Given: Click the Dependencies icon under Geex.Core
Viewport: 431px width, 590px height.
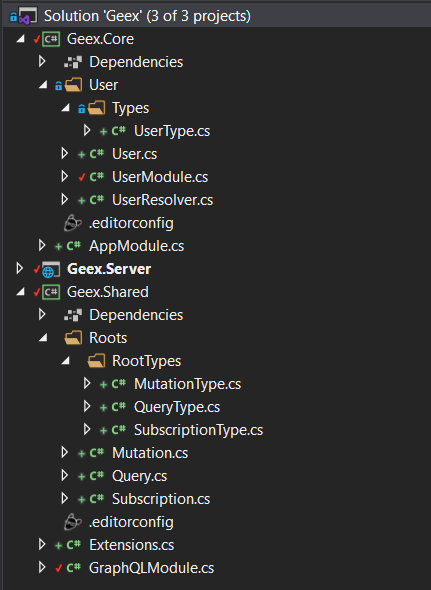Looking at the screenshot, I should (x=73, y=62).
